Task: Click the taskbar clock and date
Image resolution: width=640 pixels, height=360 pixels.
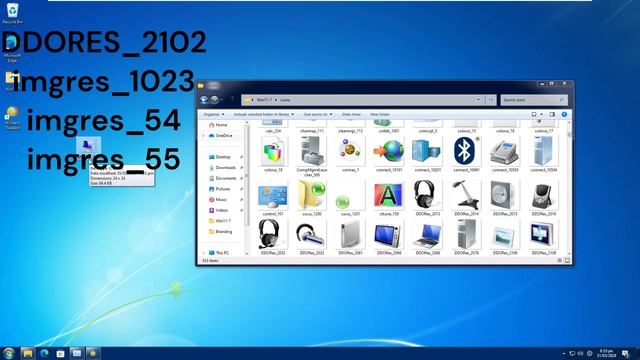Action: click(x=606, y=353)
